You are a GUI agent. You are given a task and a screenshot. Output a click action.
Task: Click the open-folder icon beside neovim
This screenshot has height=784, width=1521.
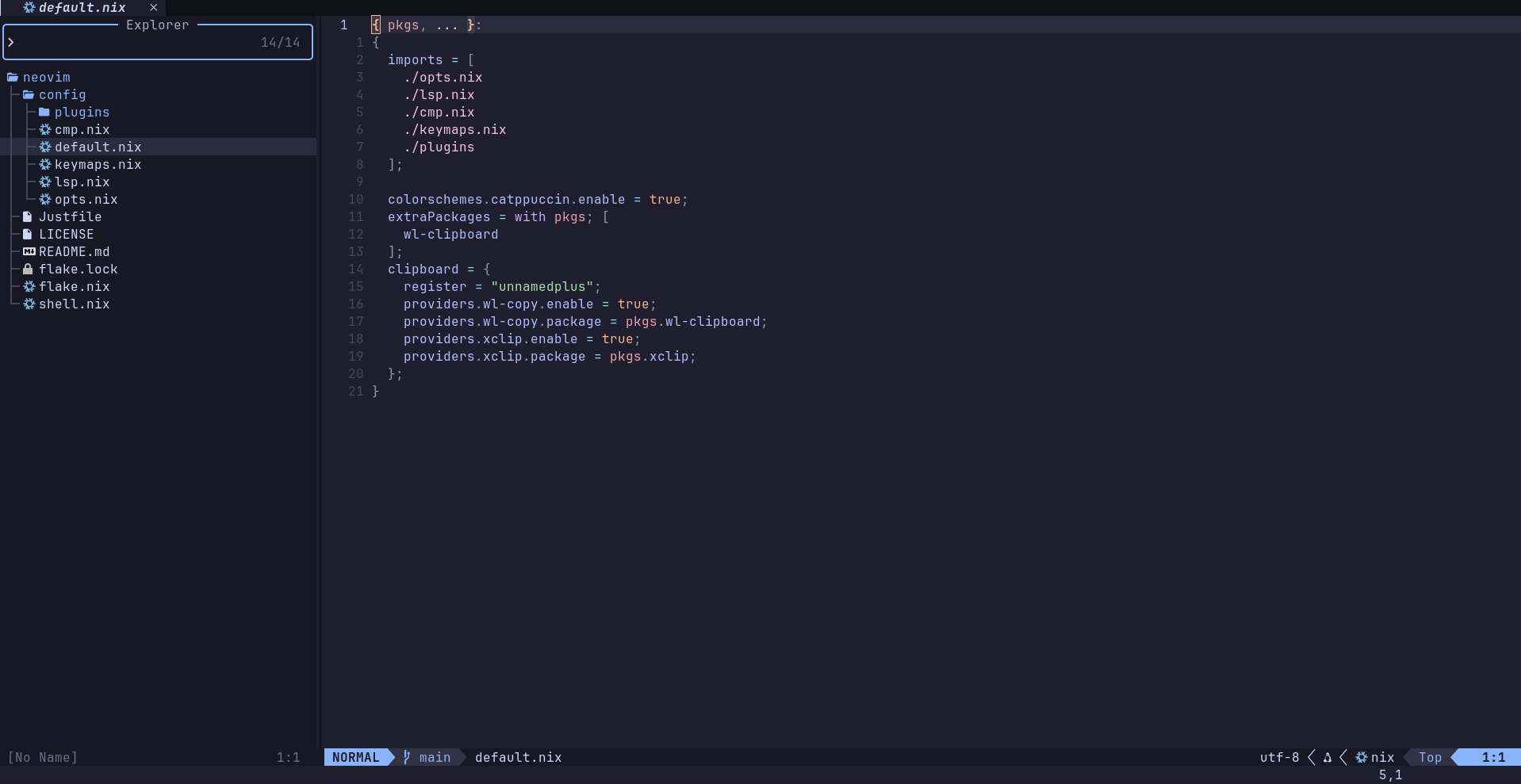[x=11, y=77]
